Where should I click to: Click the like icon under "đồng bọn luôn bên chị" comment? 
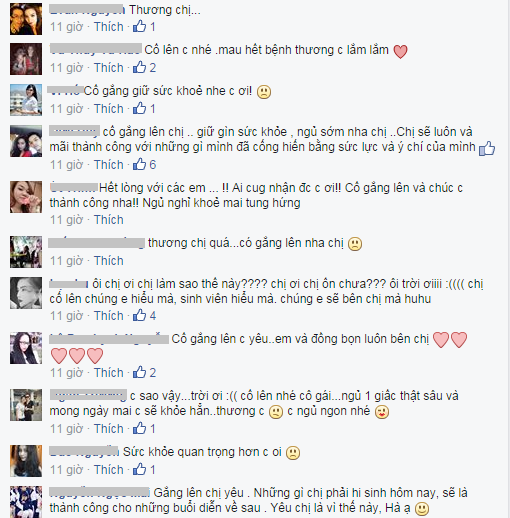139,372
